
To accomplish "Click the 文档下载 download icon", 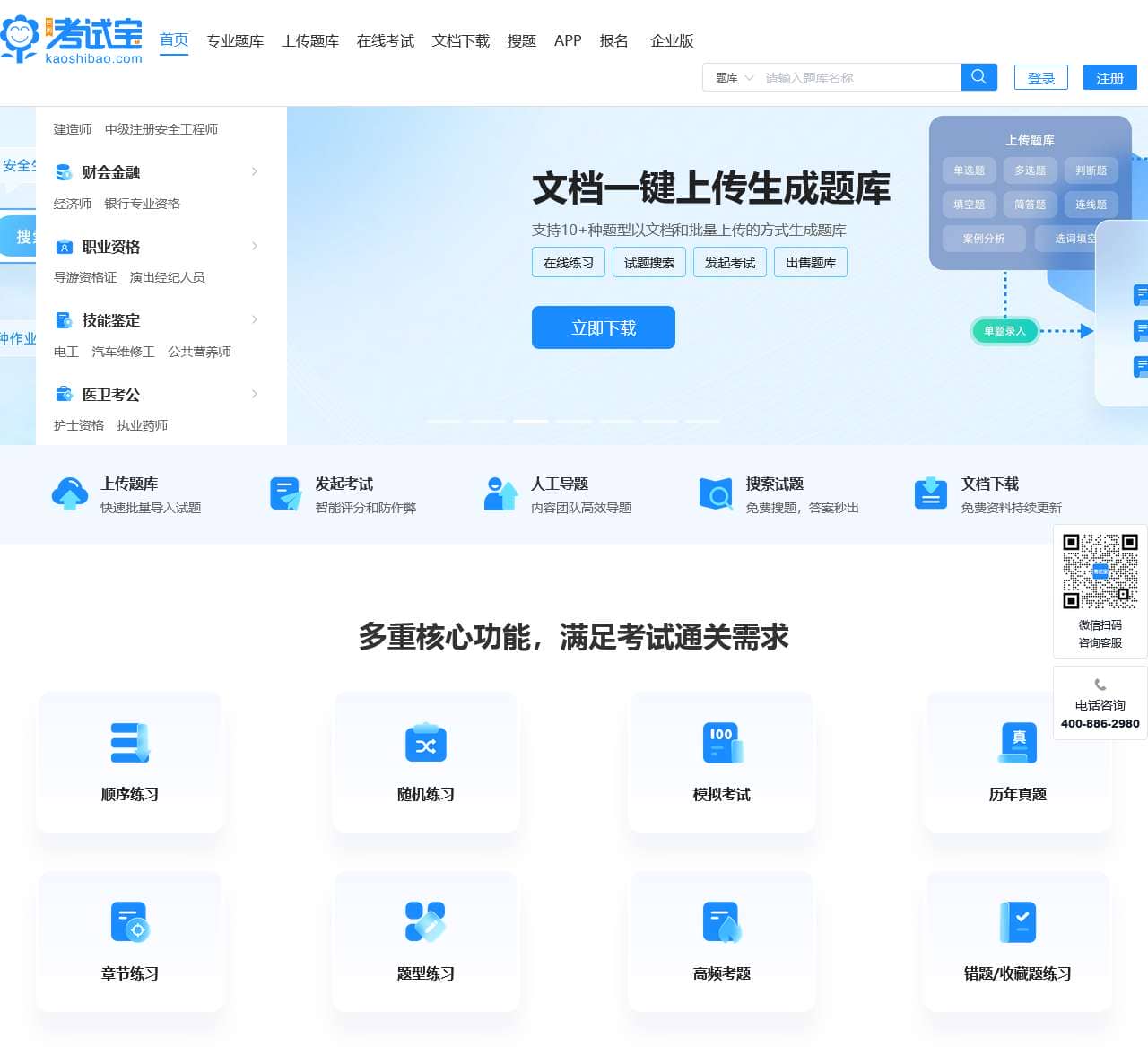I will point(931,494).
